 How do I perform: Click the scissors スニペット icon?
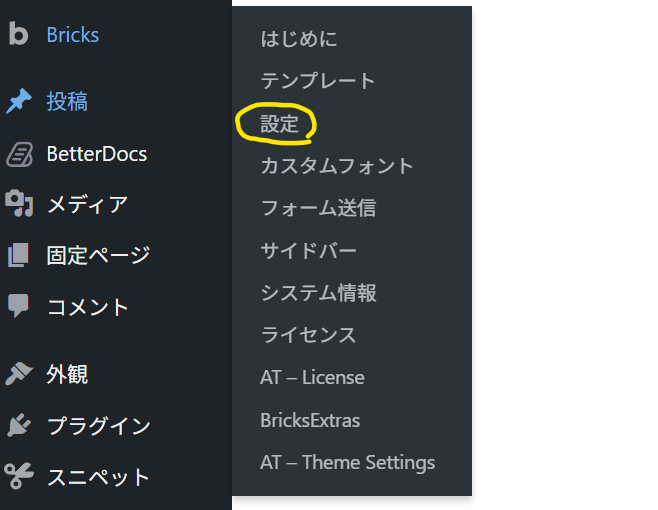coord(18,476)
